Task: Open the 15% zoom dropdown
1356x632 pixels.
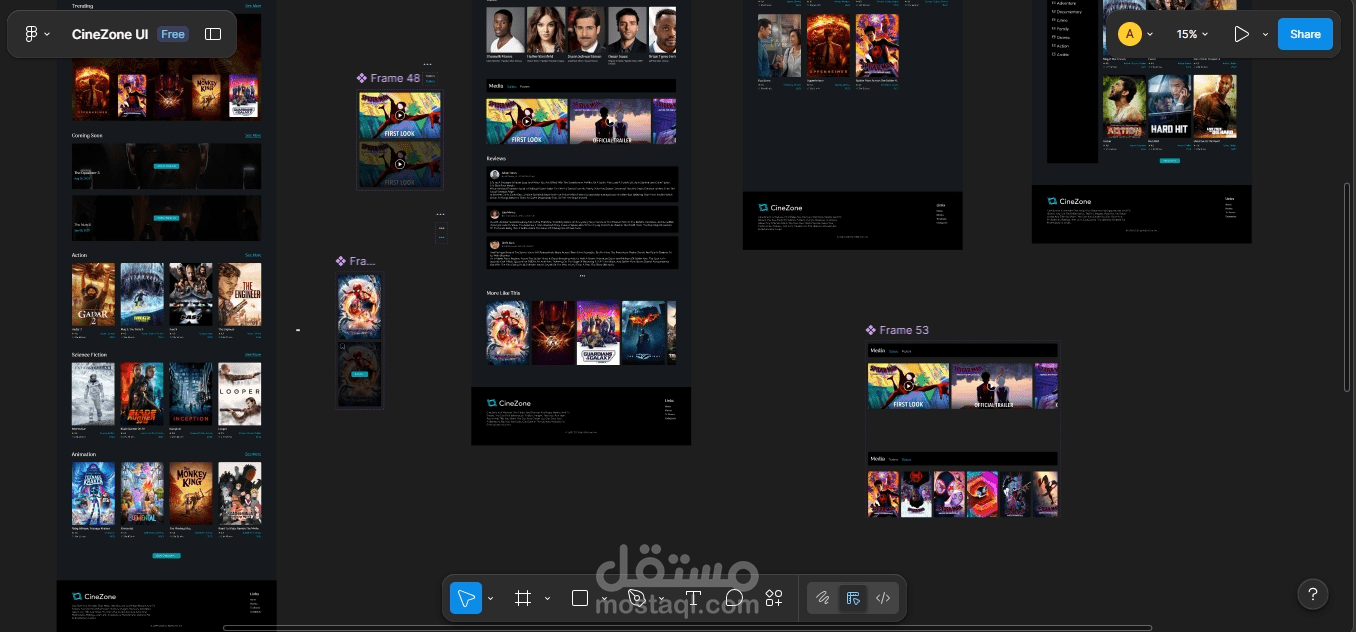Action: click(1191, 34)
